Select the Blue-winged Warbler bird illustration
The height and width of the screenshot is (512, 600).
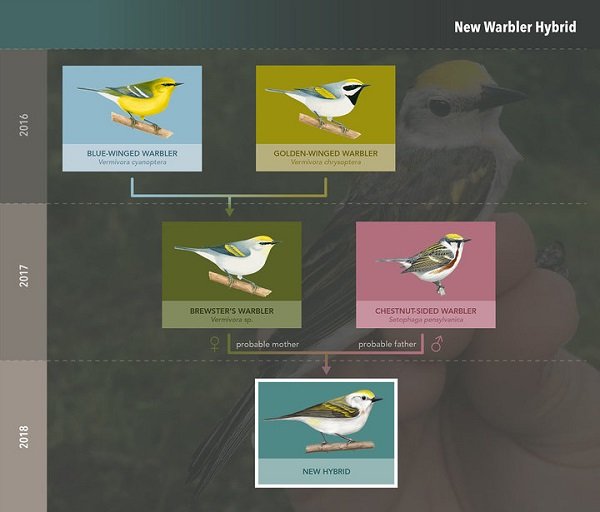(132, 105)
